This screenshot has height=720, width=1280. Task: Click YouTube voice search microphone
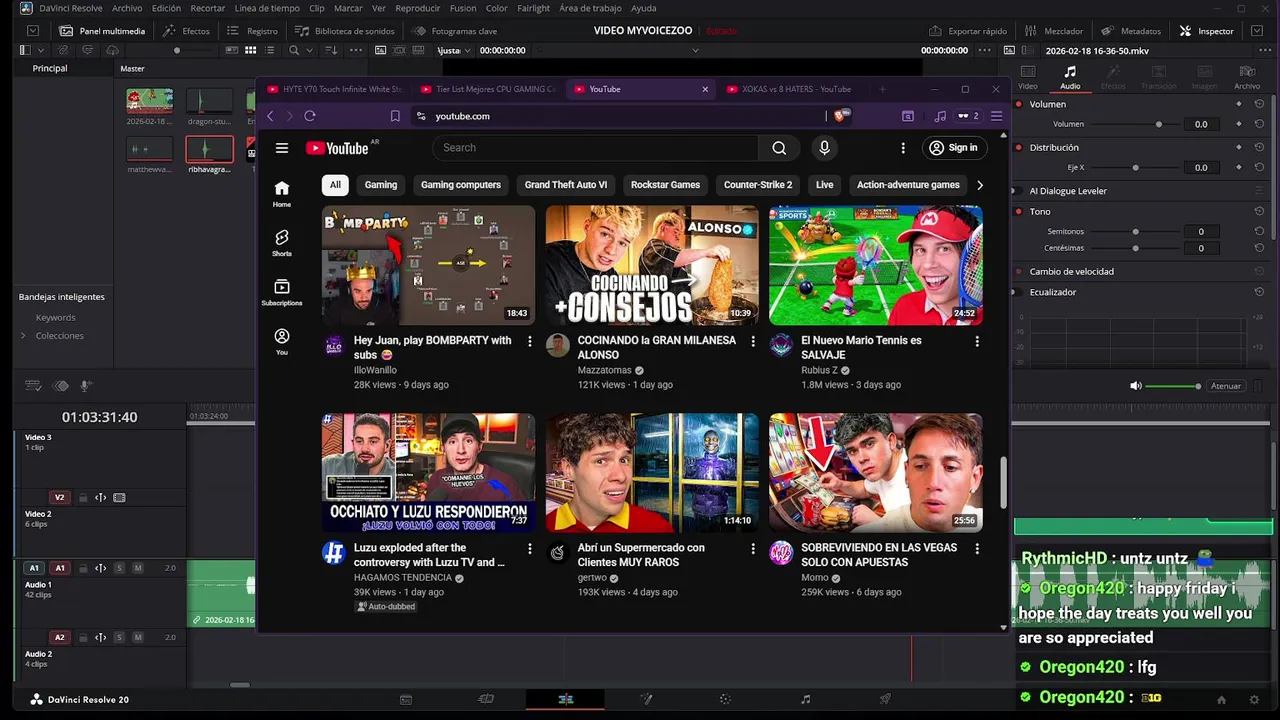point(824,148)
